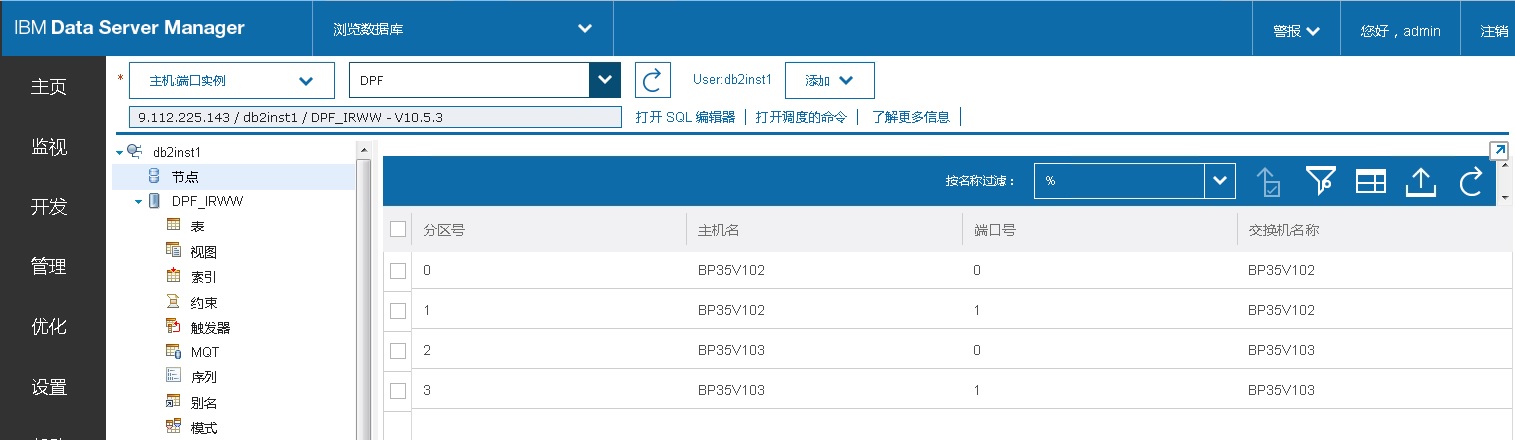Click the refresh icon next to DPF dropdown

point(652,80)
